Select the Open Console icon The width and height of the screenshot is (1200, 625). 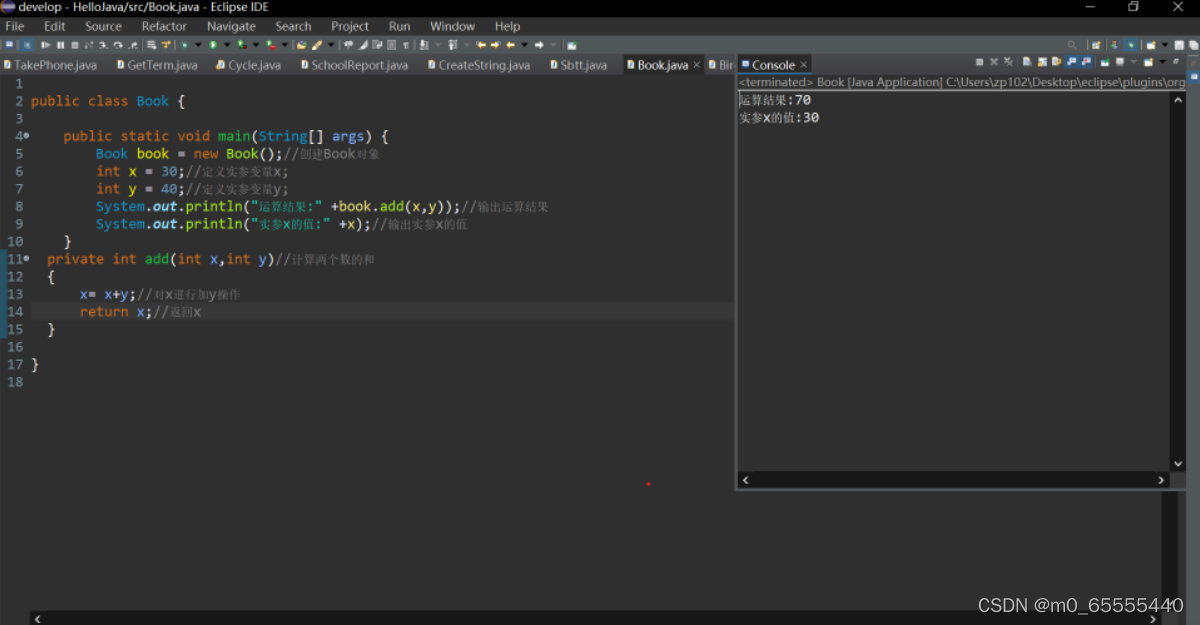click(x=1147, y=61)
